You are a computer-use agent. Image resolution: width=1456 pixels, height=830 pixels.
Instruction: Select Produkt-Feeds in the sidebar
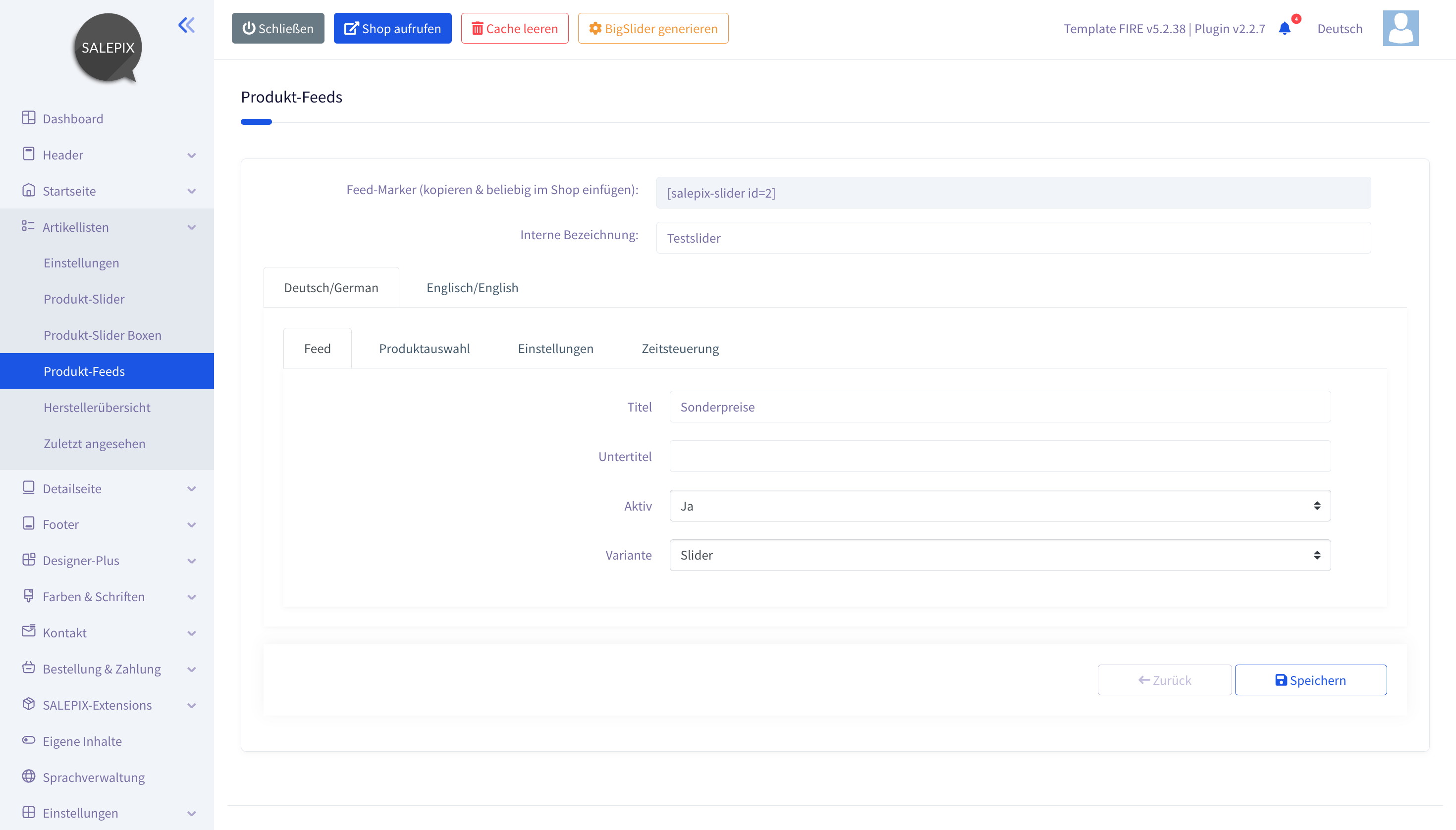[107, 371]
